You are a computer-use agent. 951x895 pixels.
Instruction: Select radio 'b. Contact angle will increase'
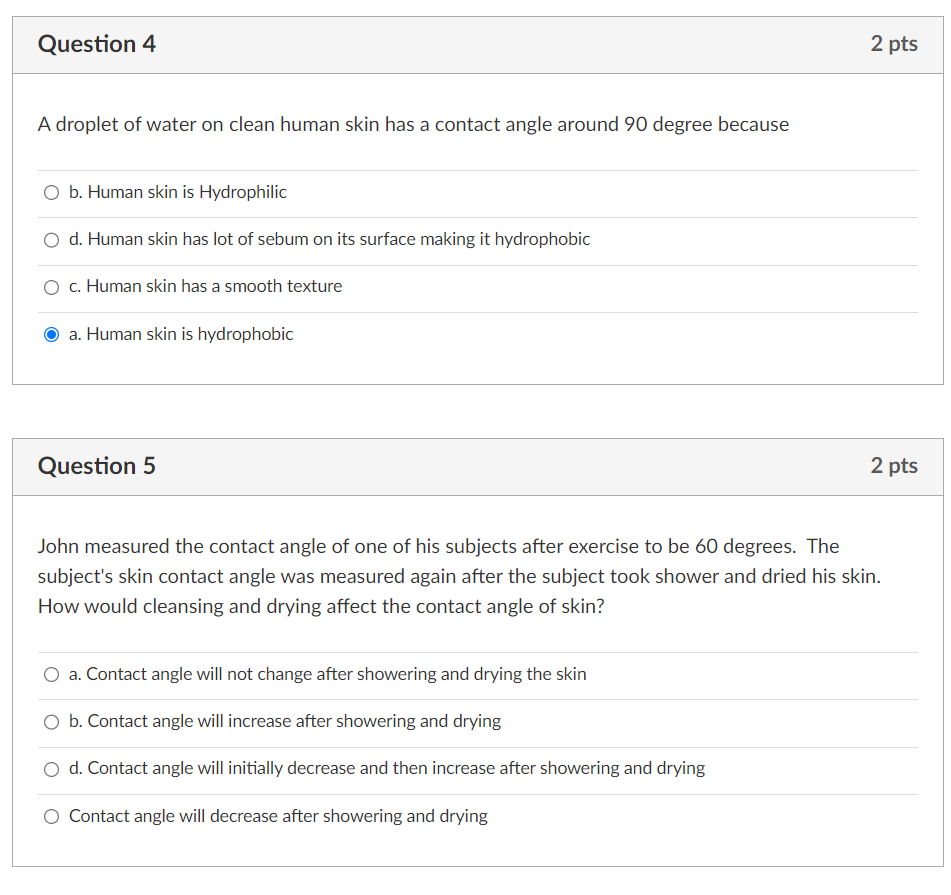[52, 722]
